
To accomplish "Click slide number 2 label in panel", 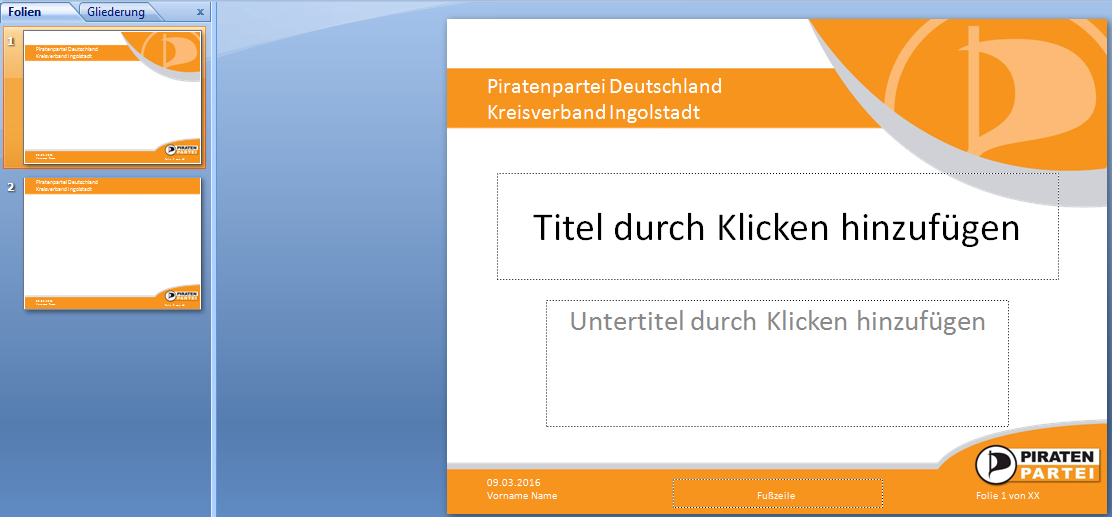I will click(x=12, y=187).
